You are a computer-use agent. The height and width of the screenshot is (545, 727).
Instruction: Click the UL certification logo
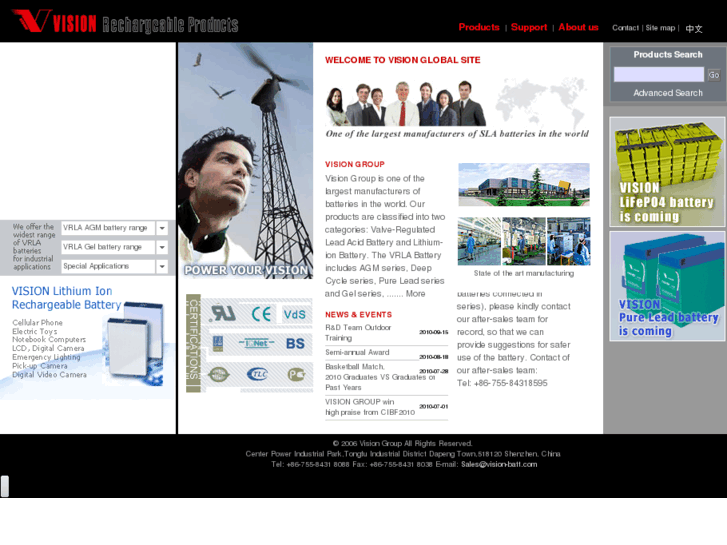coord(223,314)
